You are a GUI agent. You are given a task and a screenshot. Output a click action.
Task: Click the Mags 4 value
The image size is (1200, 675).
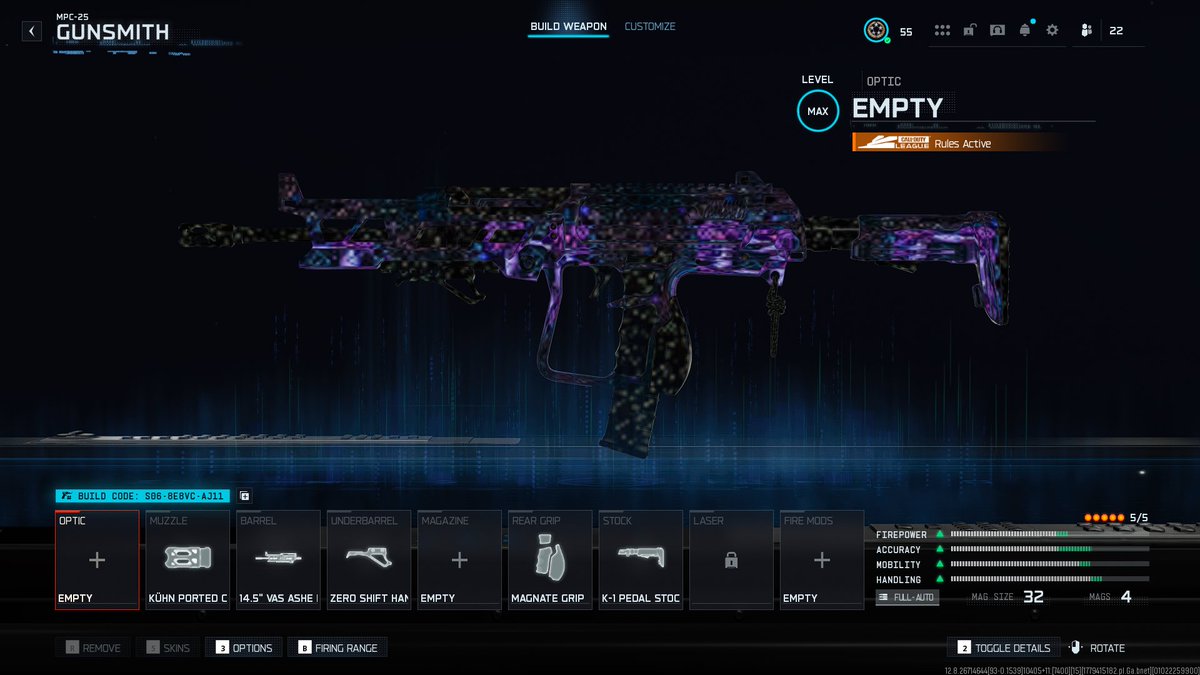tap(1126, 597)
